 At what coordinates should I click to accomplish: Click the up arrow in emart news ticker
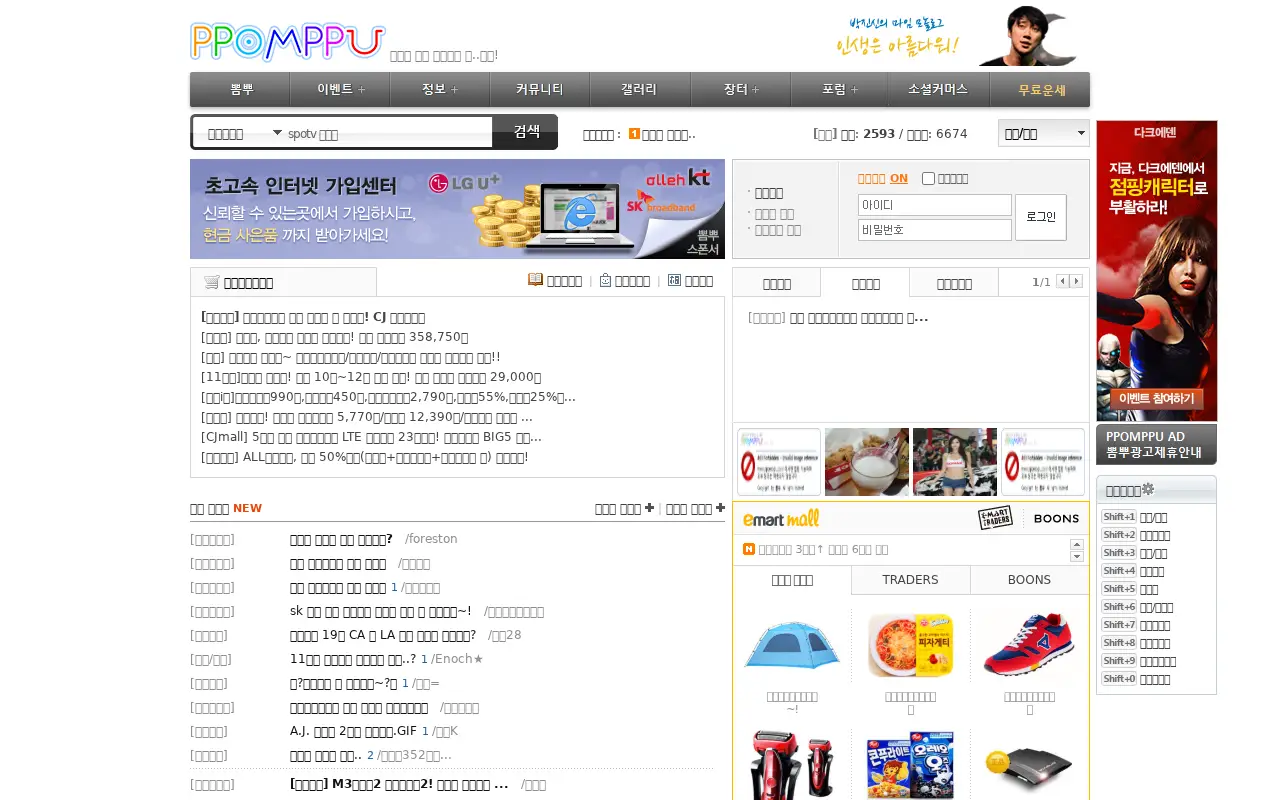coord(1077,543)
